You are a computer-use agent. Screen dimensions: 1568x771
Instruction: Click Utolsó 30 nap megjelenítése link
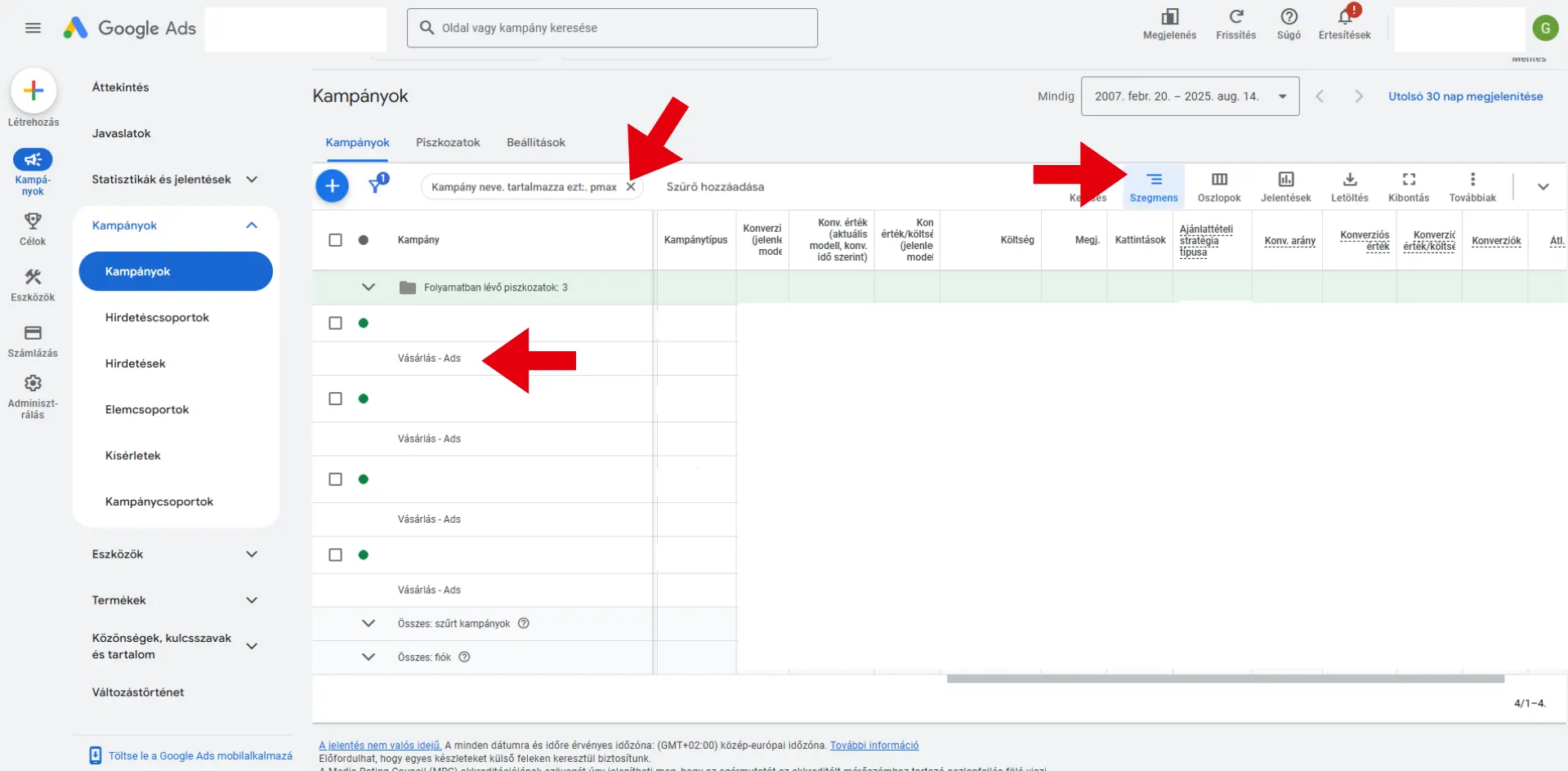point(1465,96)
